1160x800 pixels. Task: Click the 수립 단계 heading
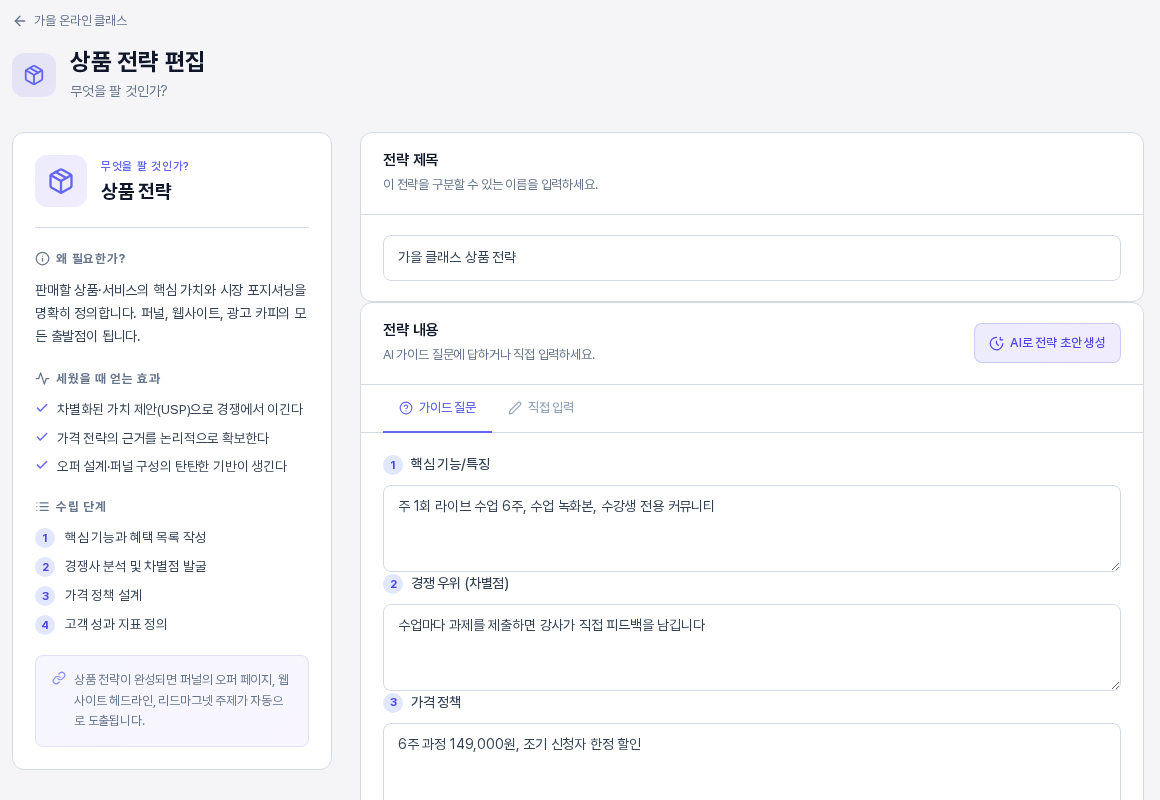81,506
